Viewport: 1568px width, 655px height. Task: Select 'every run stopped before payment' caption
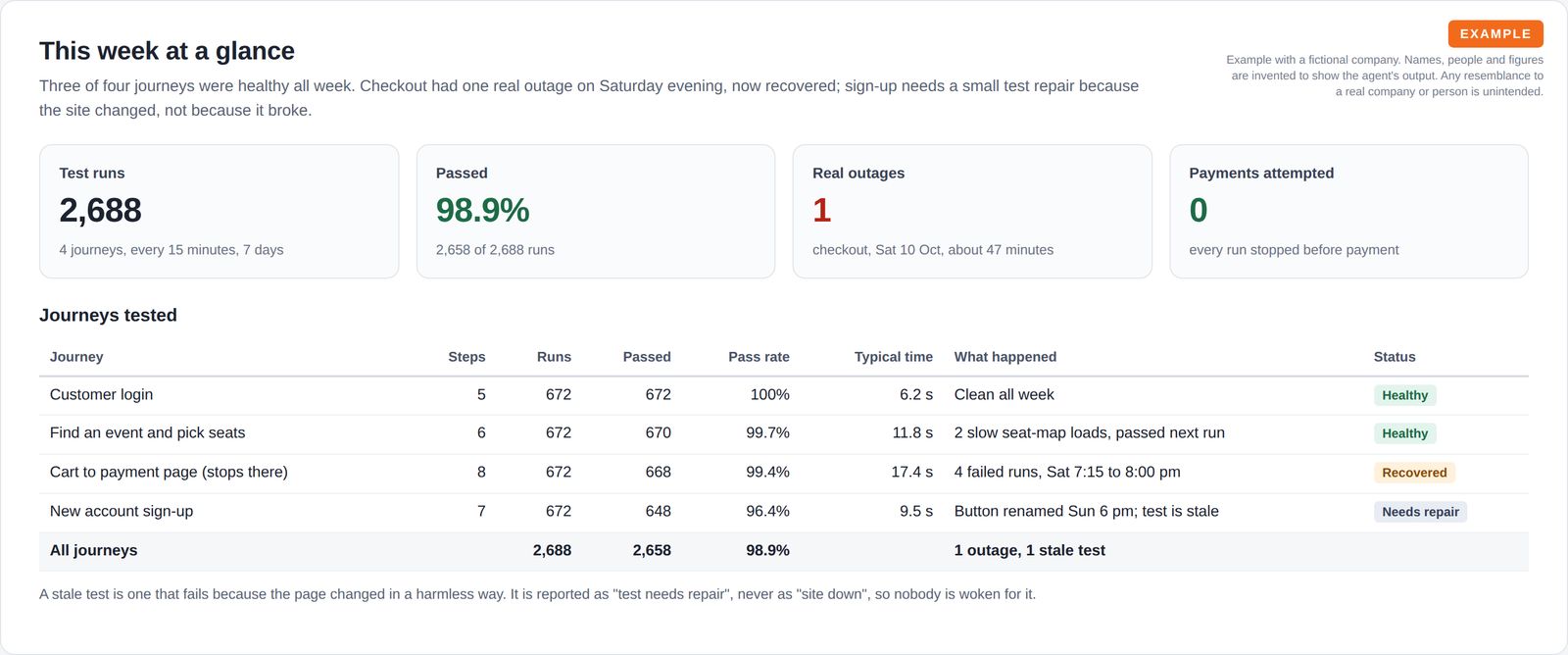pyautogui.click(x=1294, y=250)
